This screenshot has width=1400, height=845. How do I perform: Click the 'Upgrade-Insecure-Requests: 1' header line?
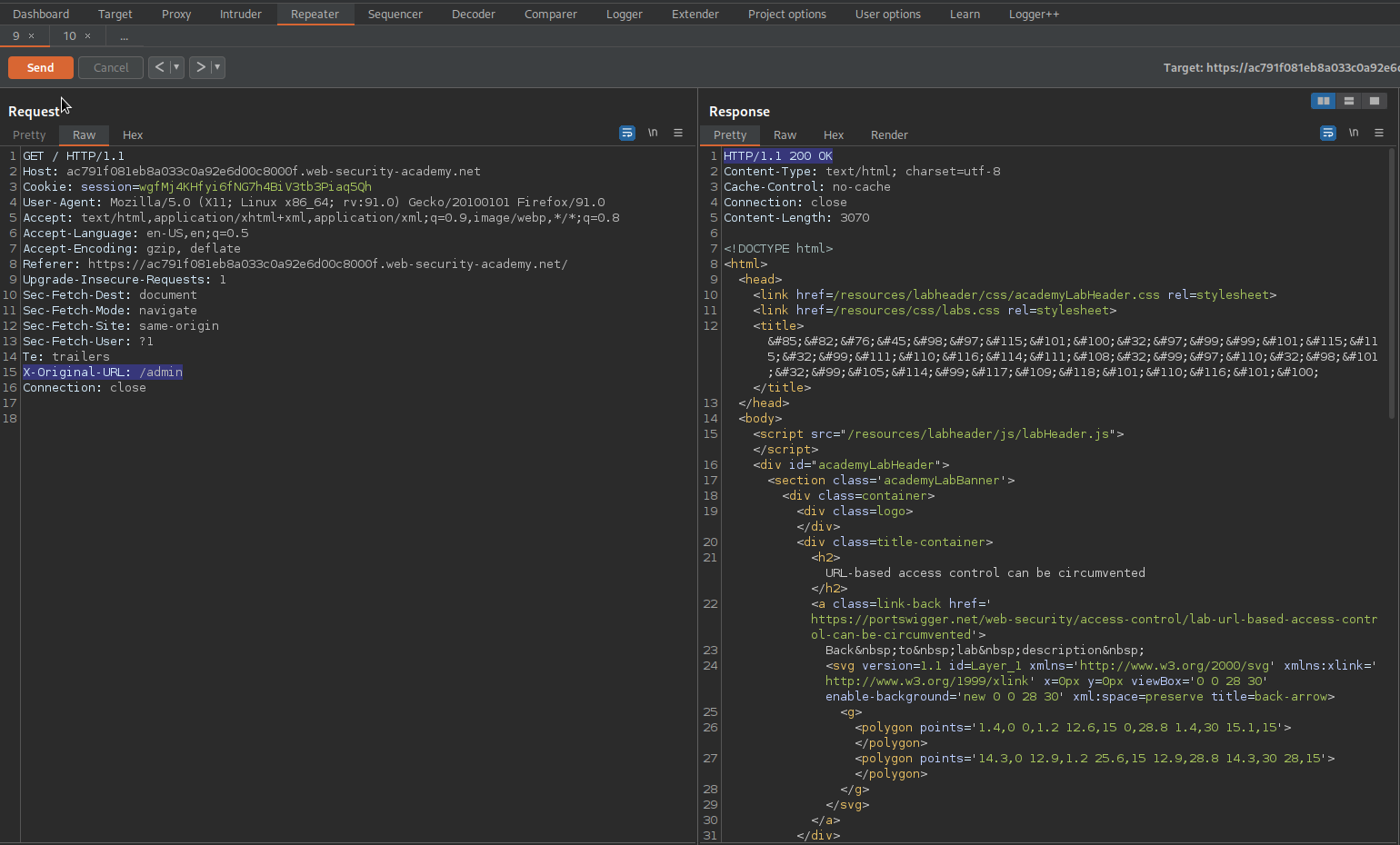tap(125, 279)
